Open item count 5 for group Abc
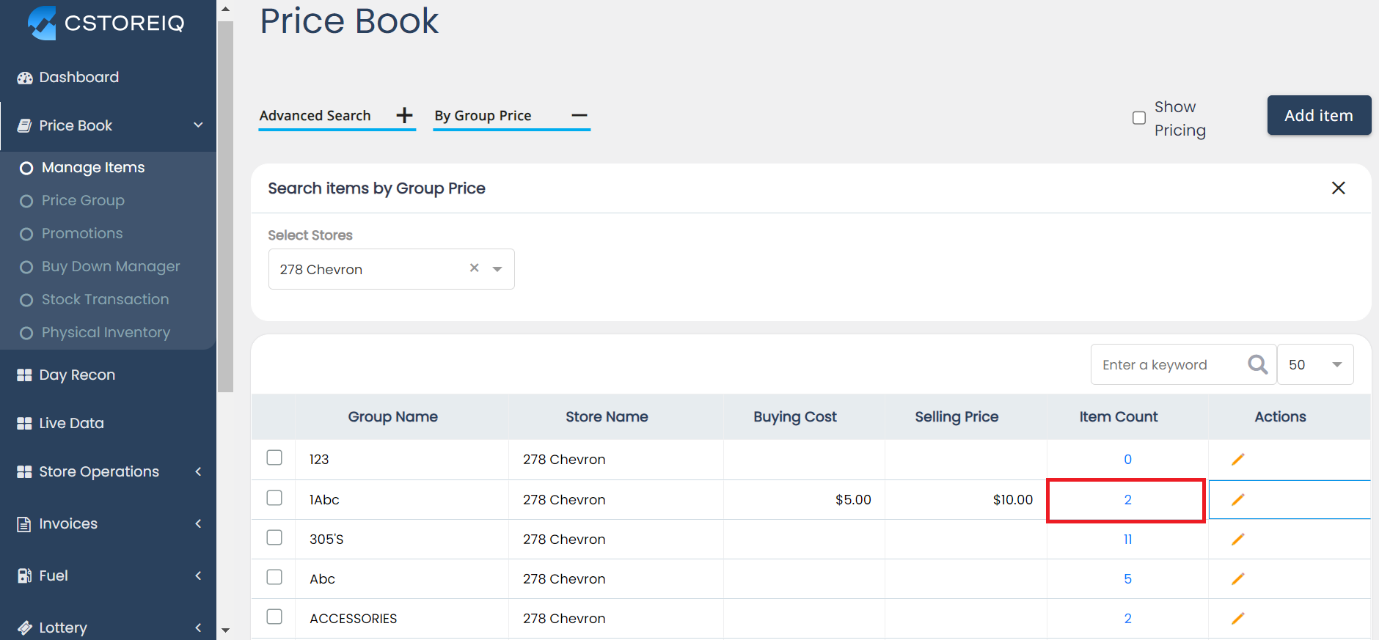Viewport: 1379px width, 640px height. pyautogui.click(x=1127, y=579)
